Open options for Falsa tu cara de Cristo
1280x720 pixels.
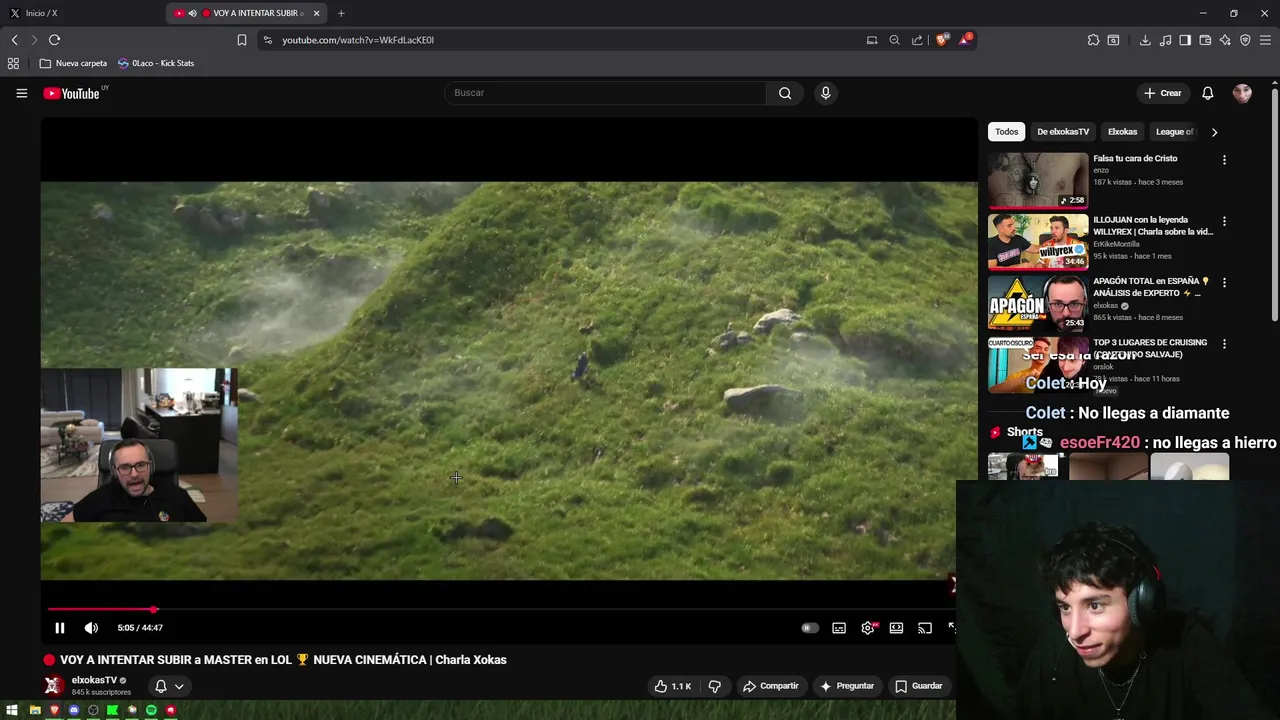coord(1224,160)
